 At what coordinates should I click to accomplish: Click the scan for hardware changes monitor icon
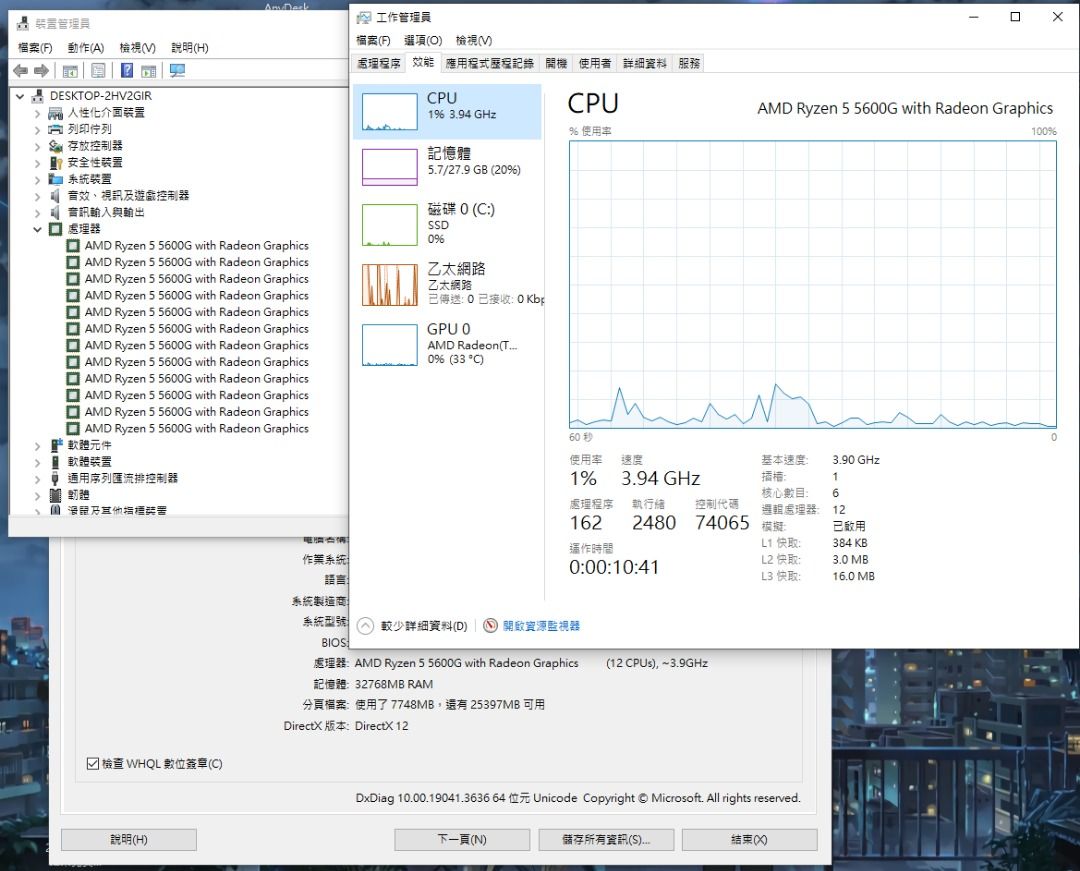pos(177,71)
